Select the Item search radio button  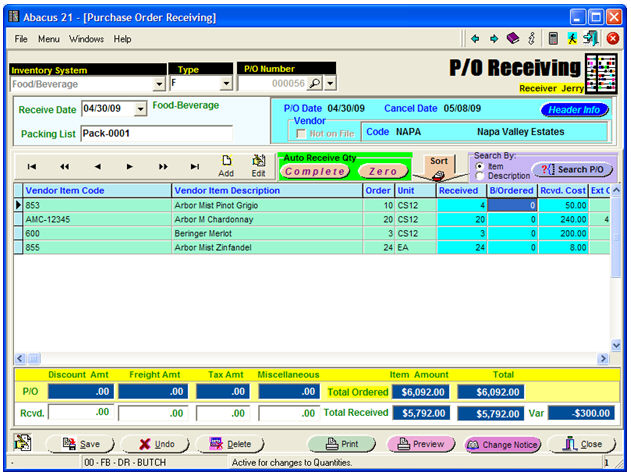coord(479,166)
